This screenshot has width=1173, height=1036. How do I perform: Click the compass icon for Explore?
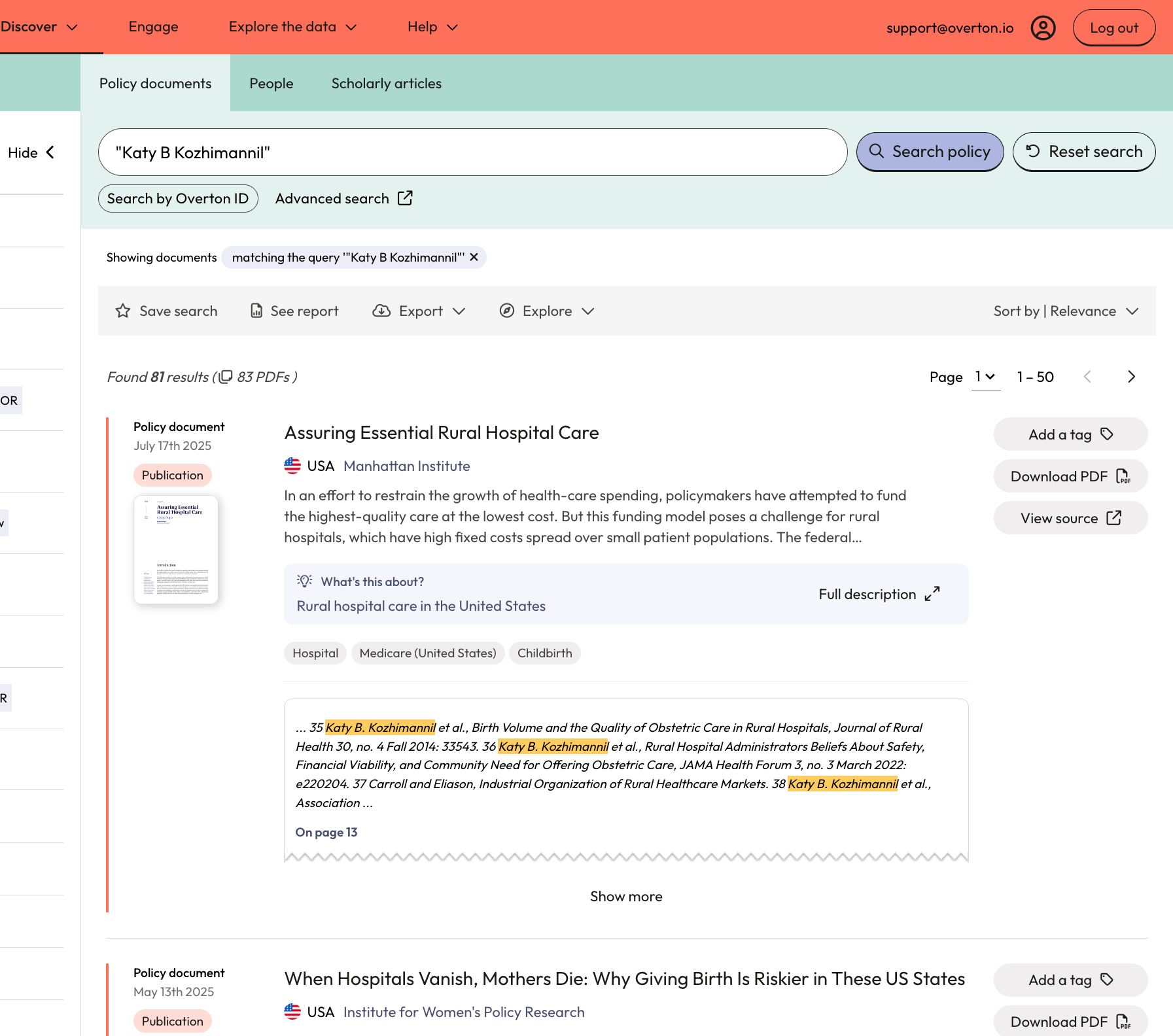[x=506, y=311]
